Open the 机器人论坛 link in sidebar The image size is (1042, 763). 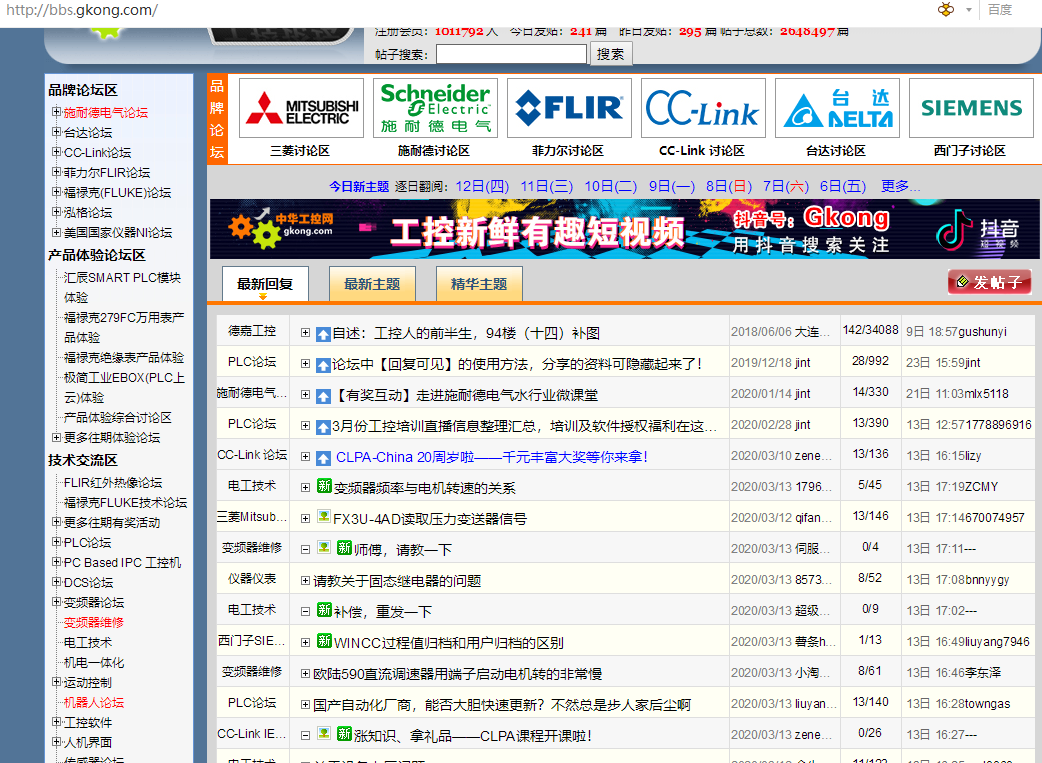pyautogui.click(x=94, y=702)
